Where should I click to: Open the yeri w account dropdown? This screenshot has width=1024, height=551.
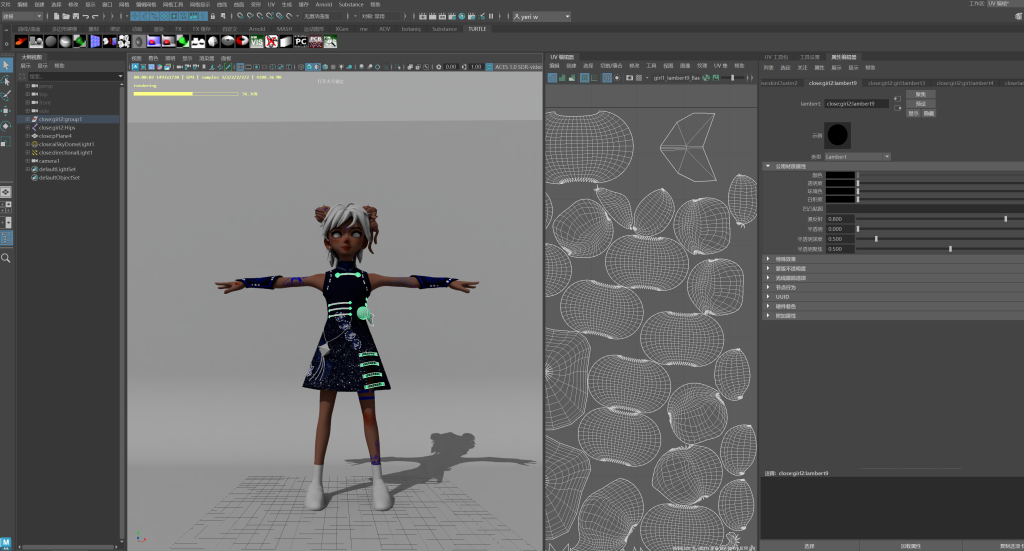click(541, 16)
